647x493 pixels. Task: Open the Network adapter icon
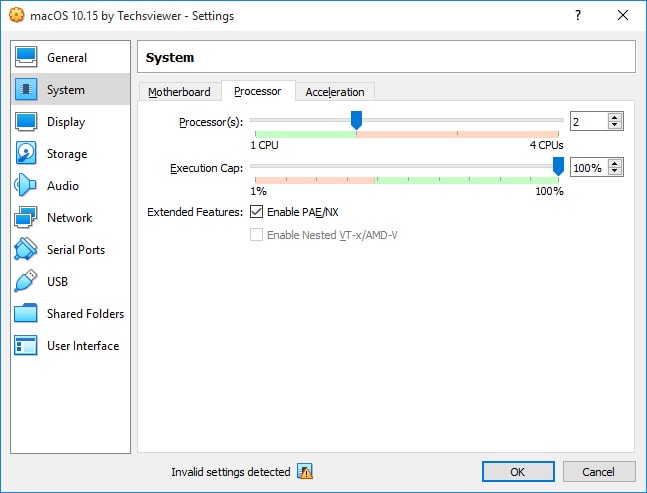27,218
